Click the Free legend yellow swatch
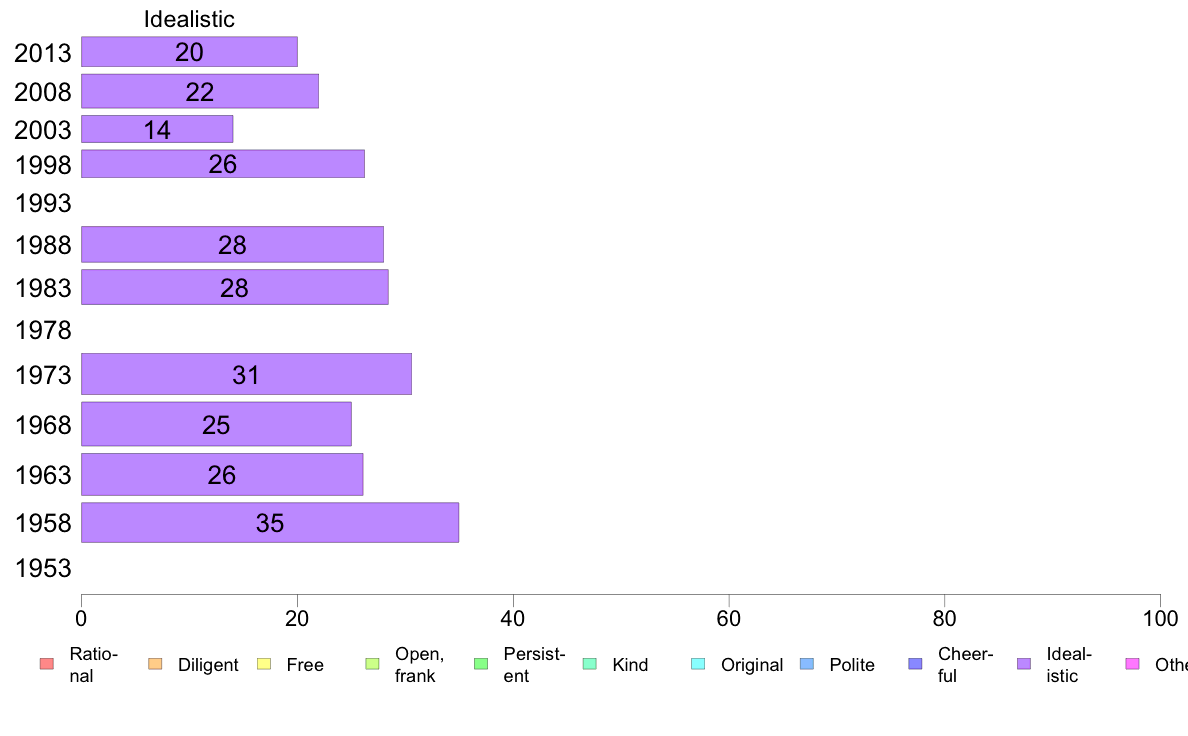This screenshot has width=1188, height=736. 264,664
